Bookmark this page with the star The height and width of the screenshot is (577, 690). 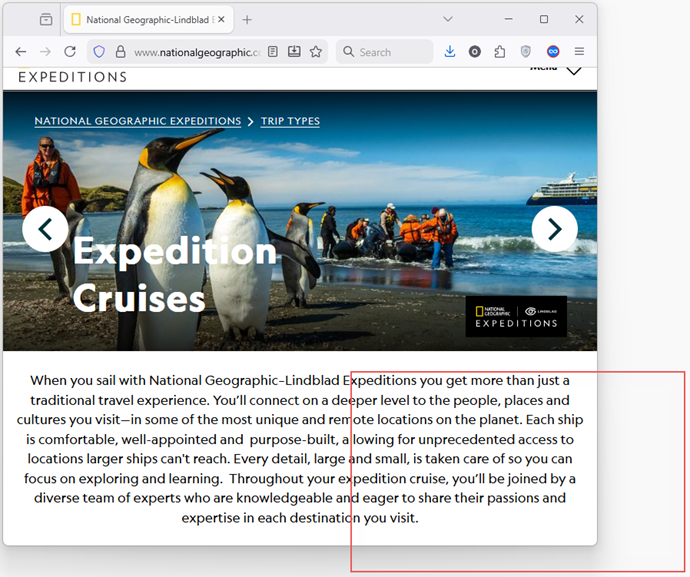point(316,52)
